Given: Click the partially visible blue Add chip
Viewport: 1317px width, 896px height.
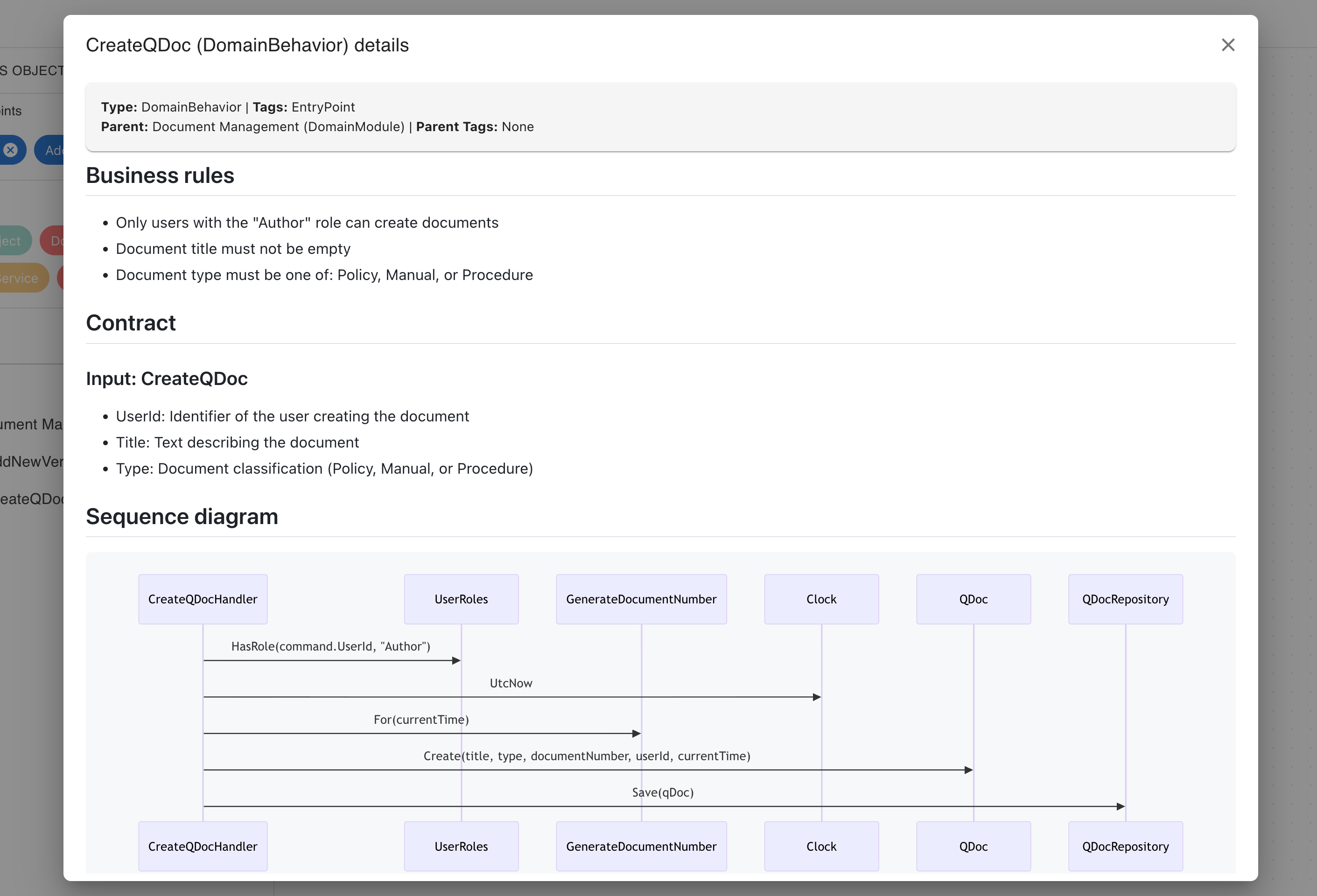Looking at the screenshot, I should pyautogui.click(x=51, y=150).
